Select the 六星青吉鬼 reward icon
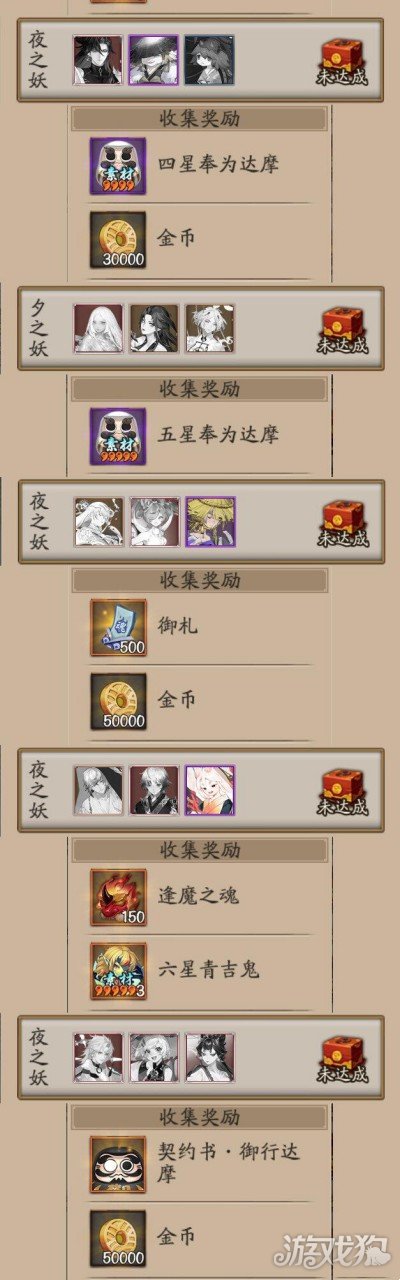The height and width of the screenshot is (1280, 400). pos(117,970)
